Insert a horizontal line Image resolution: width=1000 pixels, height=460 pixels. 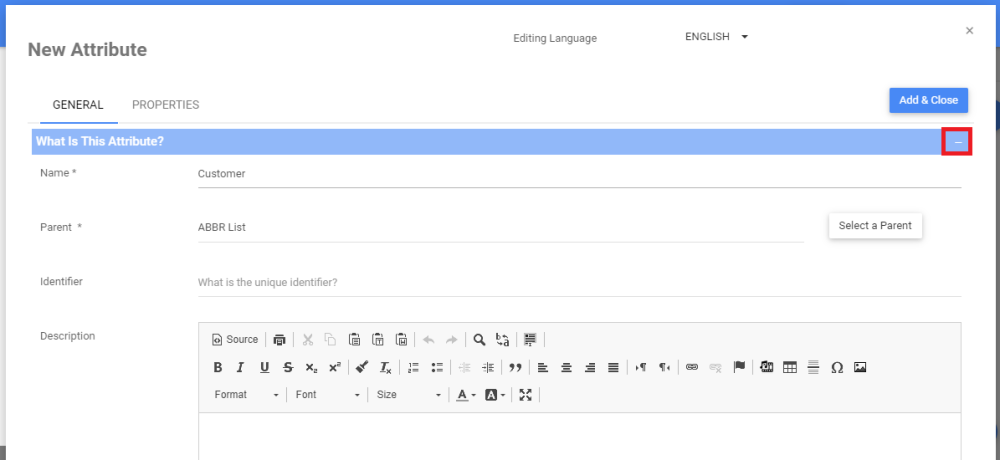tap(813, 367)
